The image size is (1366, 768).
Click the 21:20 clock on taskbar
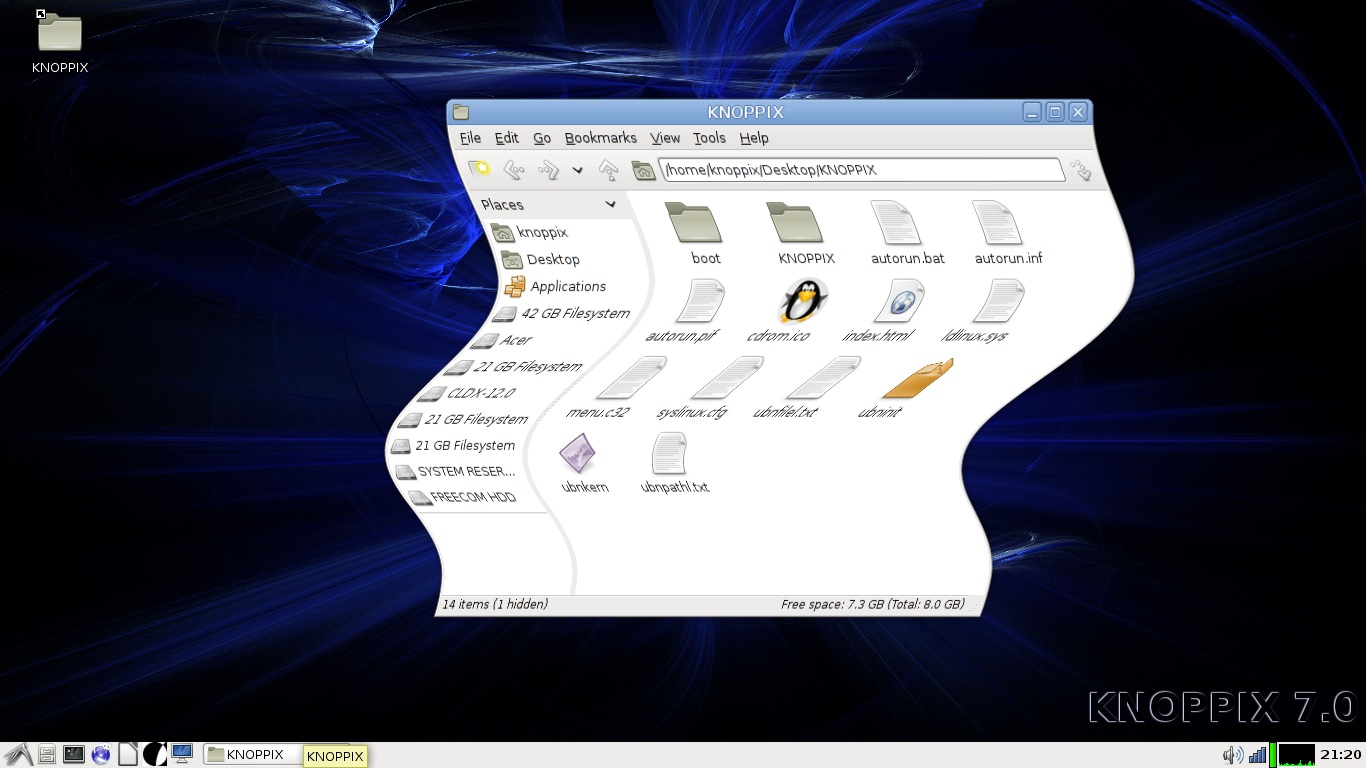coord(1341,755)
